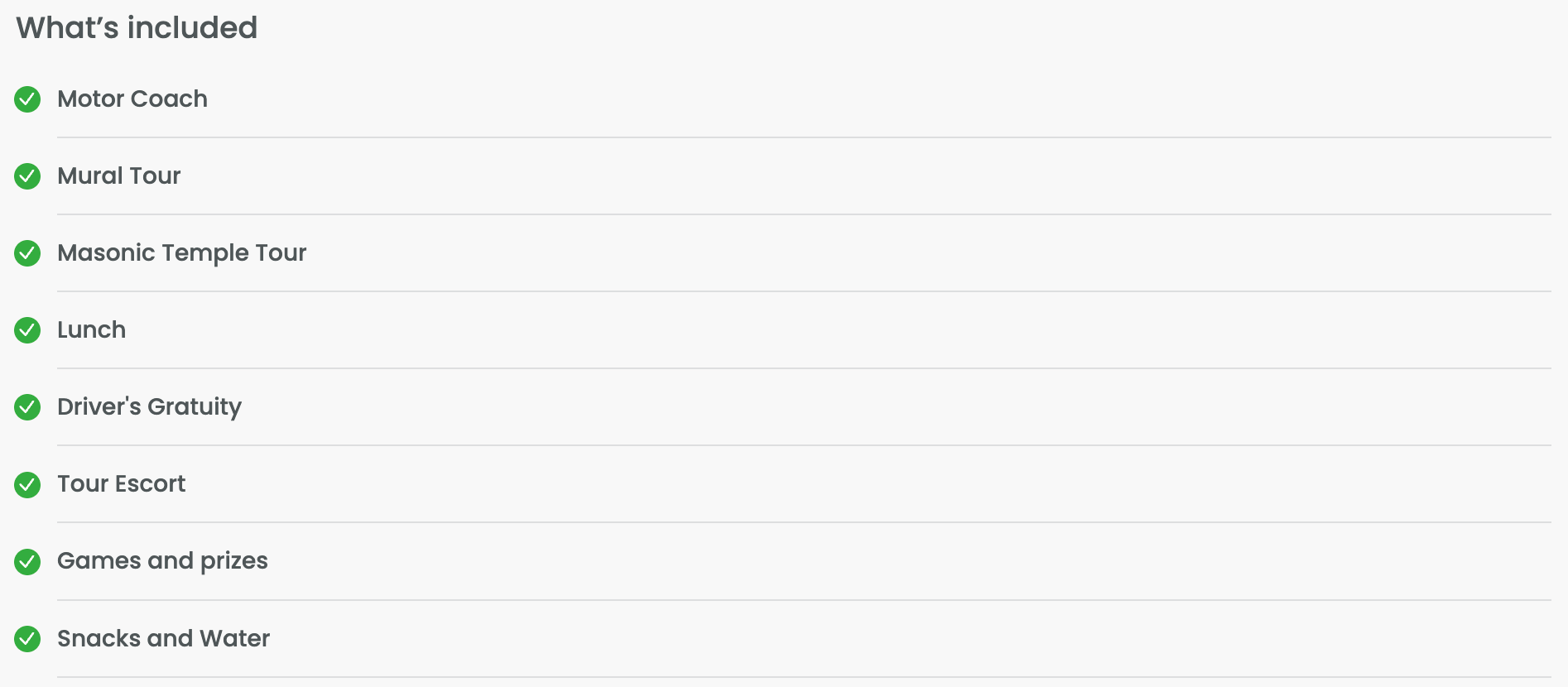
Task: Click the Mural Tour item label
Action: pos(119,176)
